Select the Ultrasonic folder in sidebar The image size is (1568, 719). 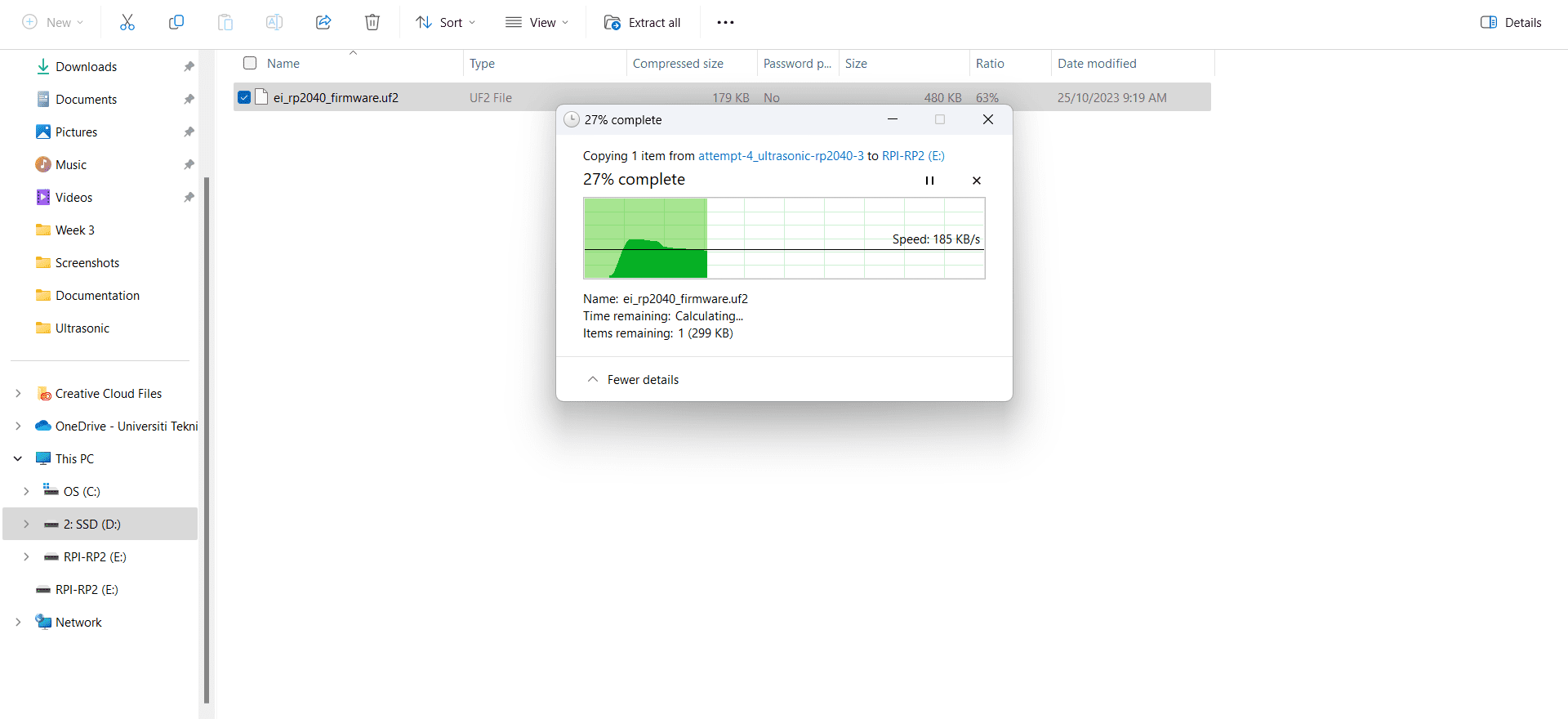(82, 328)
